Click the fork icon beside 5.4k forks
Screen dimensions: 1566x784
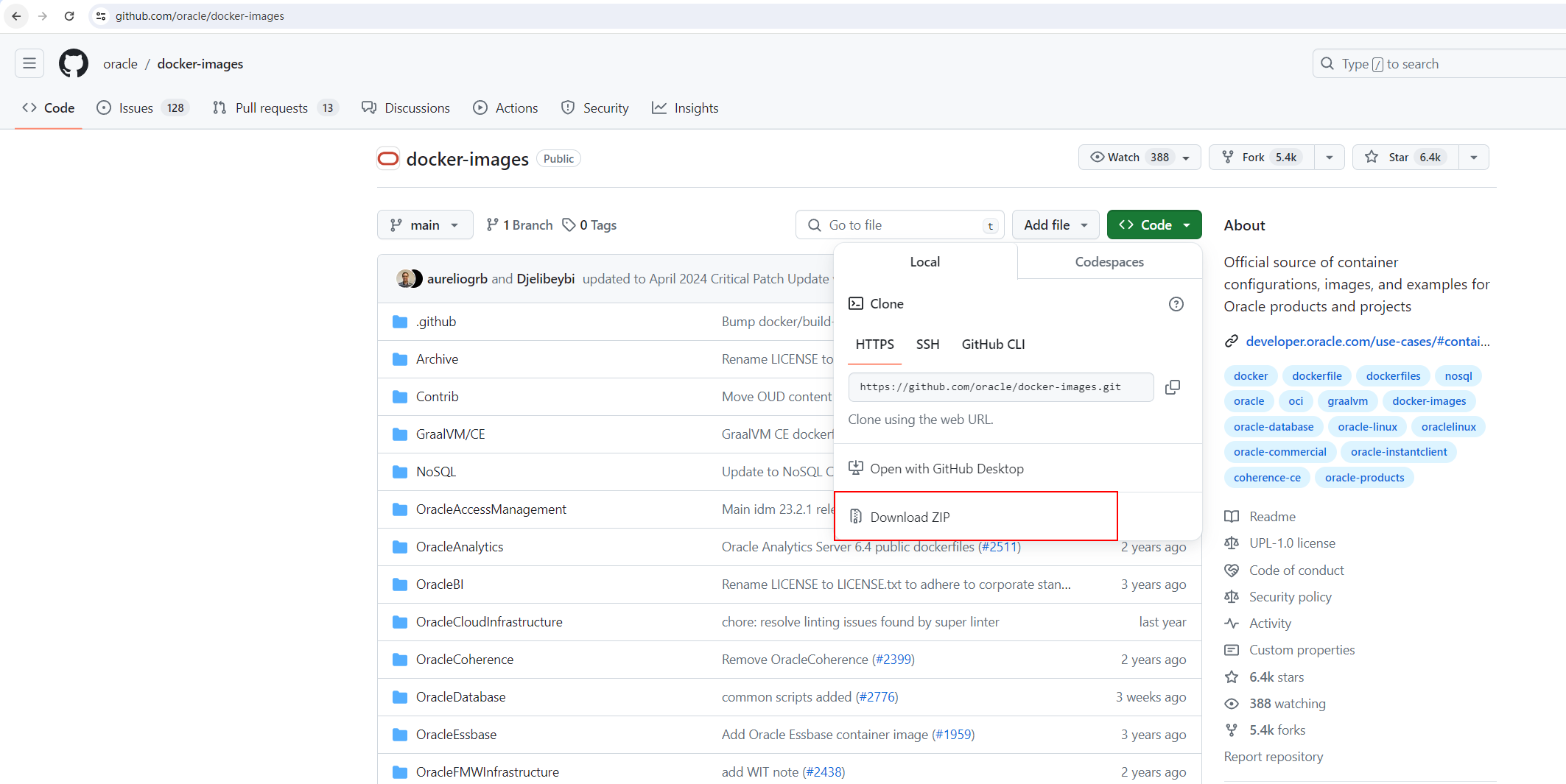[x=1232, y=730]
